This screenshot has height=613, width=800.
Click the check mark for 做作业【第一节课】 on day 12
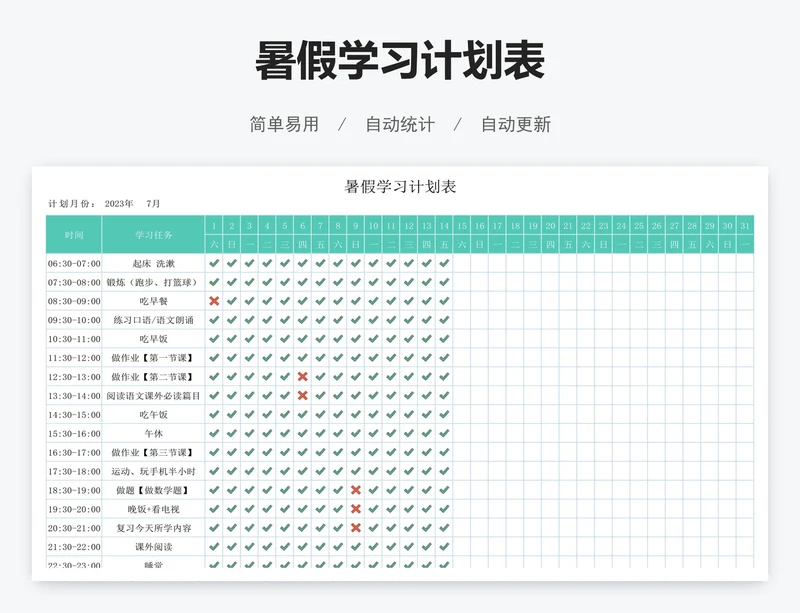pos(409,358)
